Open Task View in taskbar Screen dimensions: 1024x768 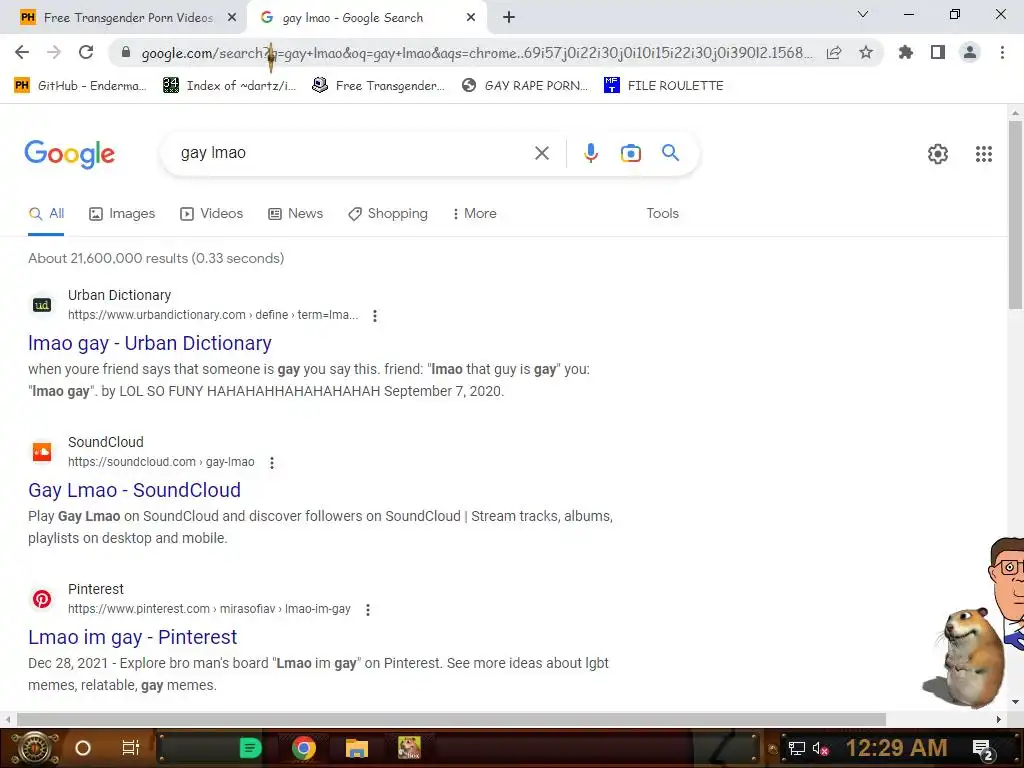click(131, 748)
